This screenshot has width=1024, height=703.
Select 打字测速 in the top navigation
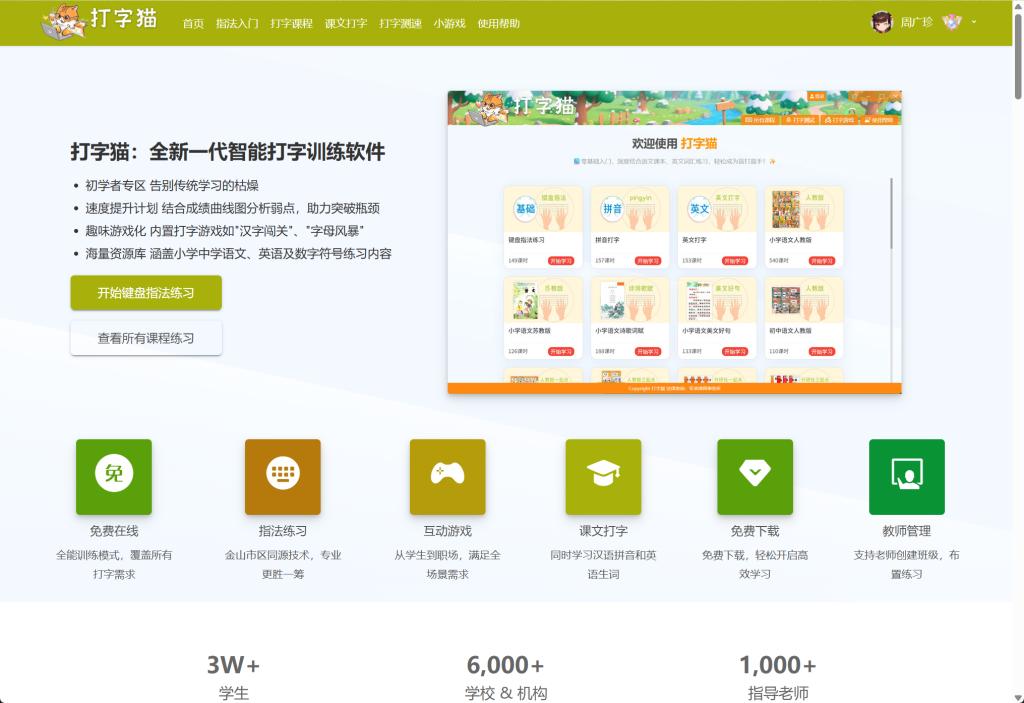[x=400, y=24]
